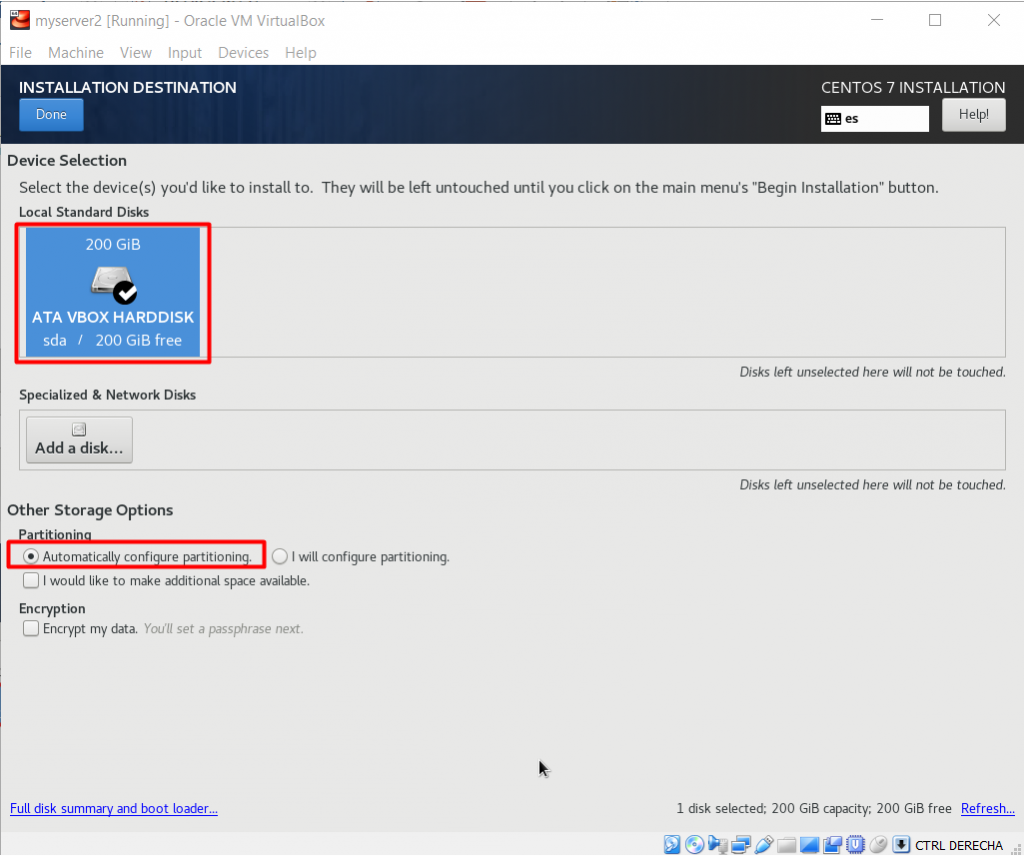Screen dimensions: 1024x857
Task: Open the Devices menu
Action: [244, 53]
